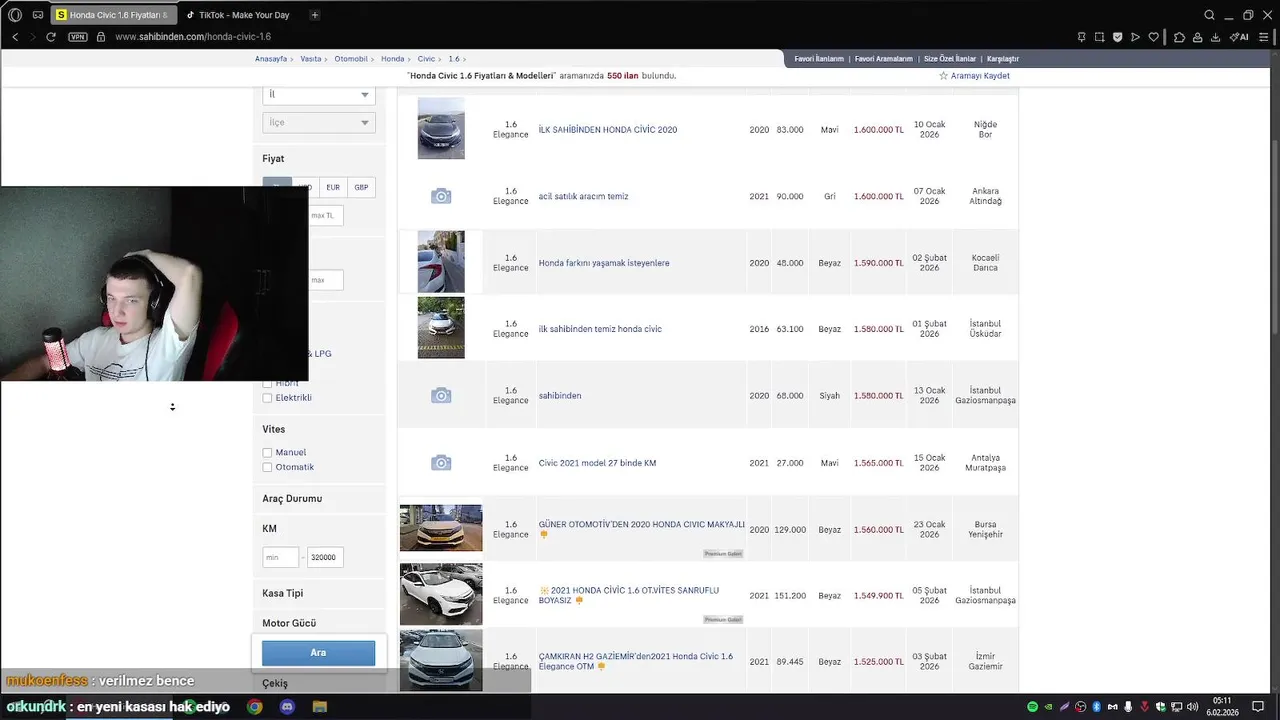
Task: Click KM max field showing 320000
Action: (x=325, y=557)
